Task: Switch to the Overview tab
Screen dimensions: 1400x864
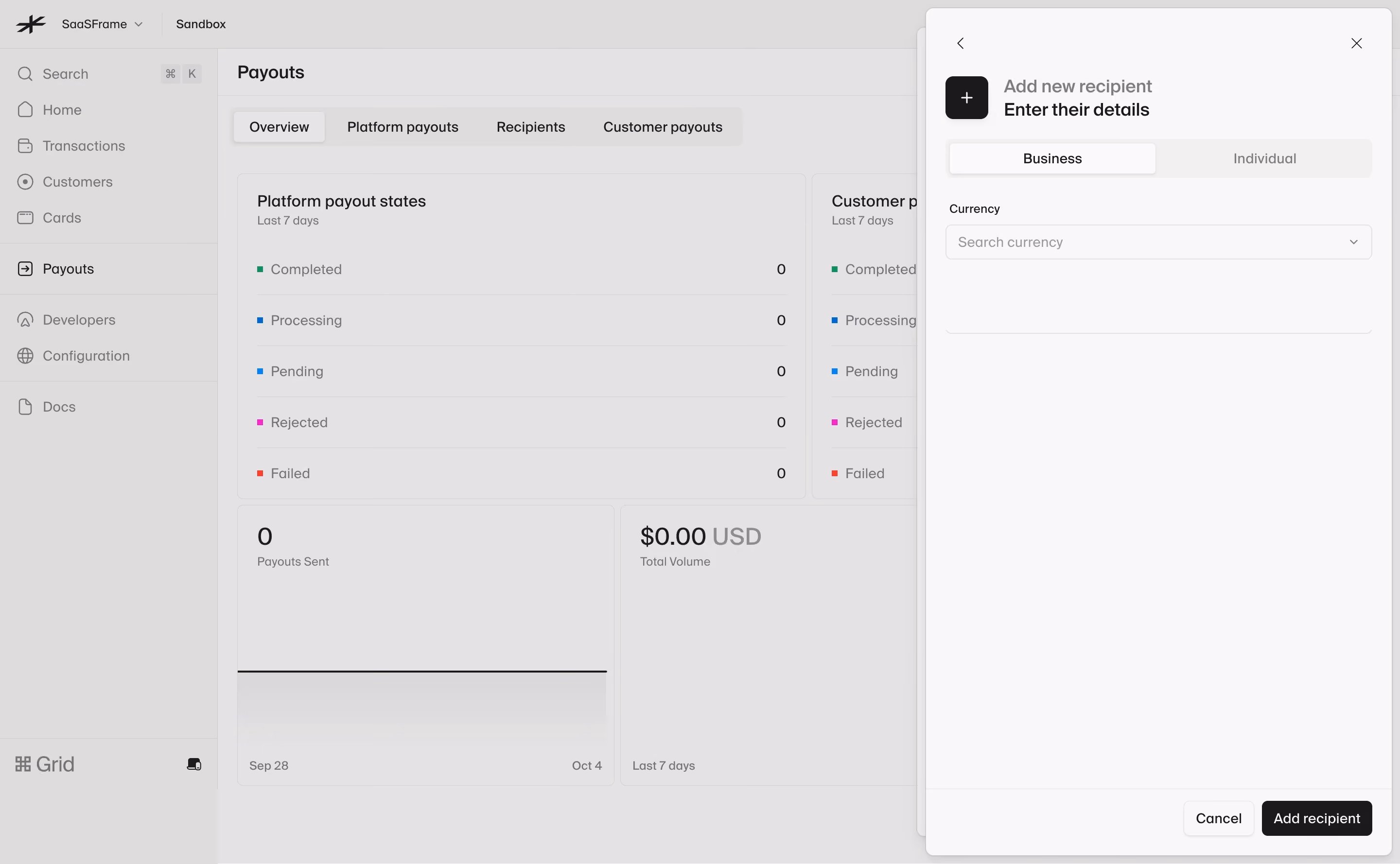Action: 279,127
